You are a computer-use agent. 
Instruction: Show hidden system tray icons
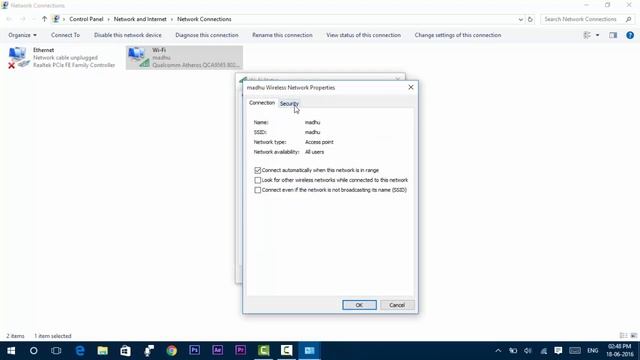498,351
